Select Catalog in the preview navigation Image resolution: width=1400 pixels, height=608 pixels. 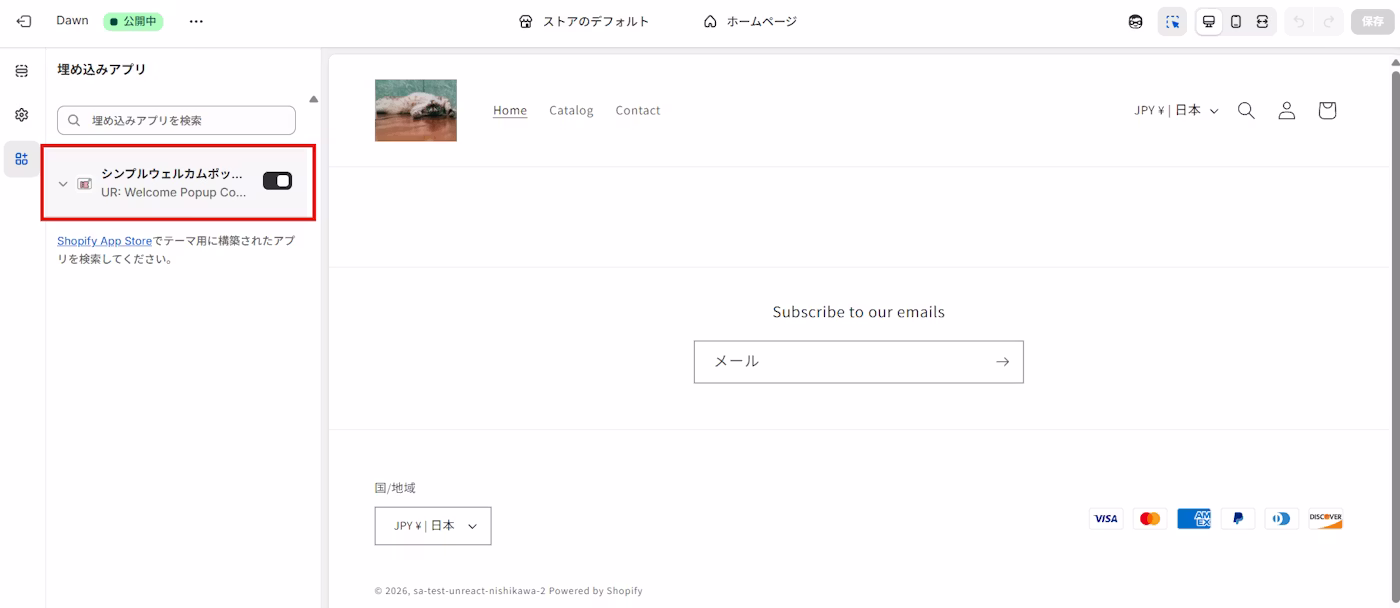571,110
